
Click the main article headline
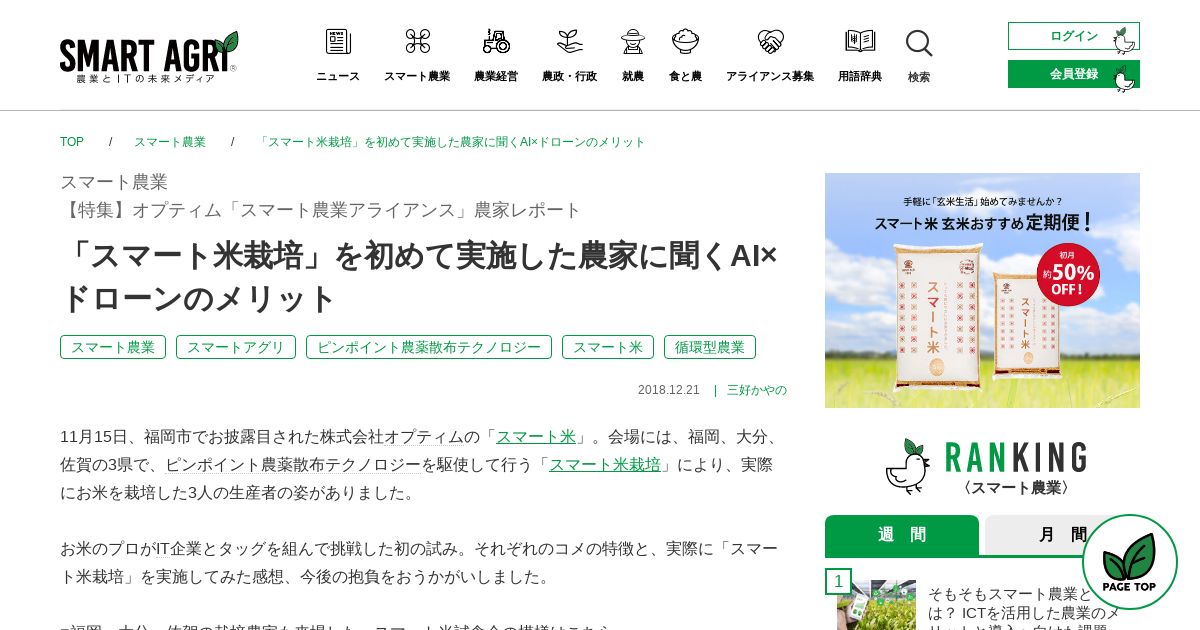click(x=419, y=277)
